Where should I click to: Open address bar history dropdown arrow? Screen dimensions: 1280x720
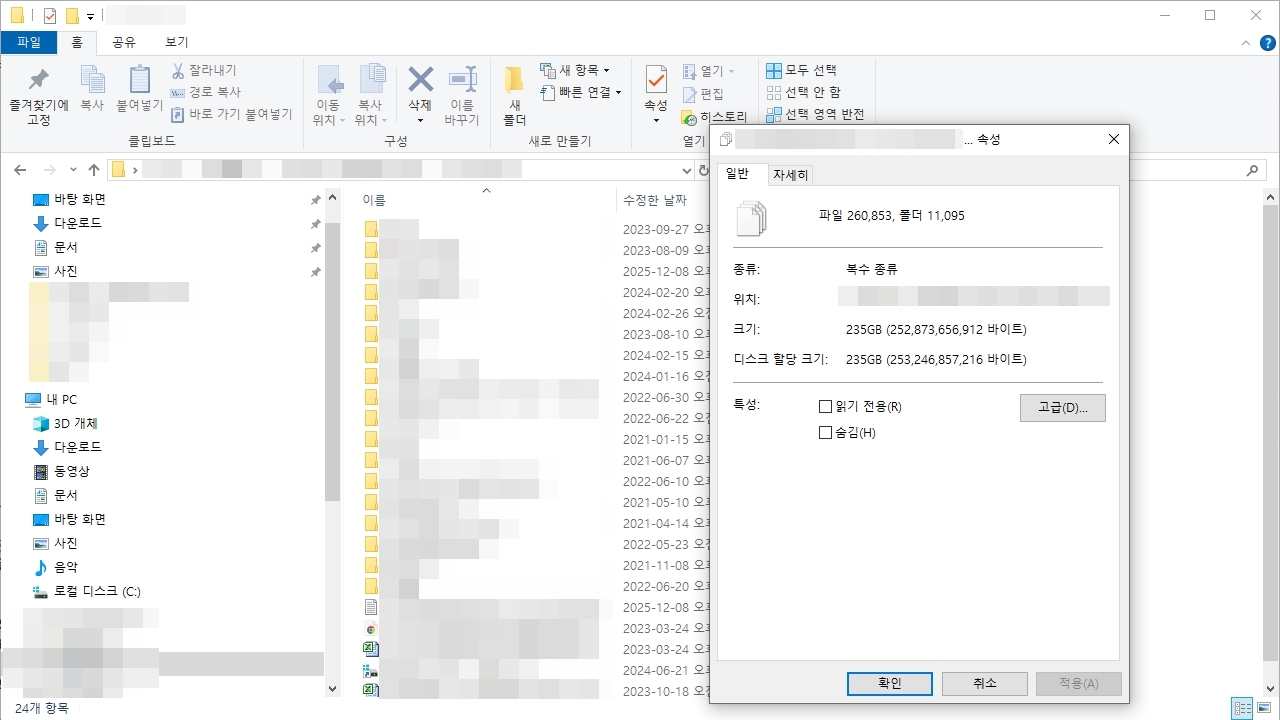point(687,170)
